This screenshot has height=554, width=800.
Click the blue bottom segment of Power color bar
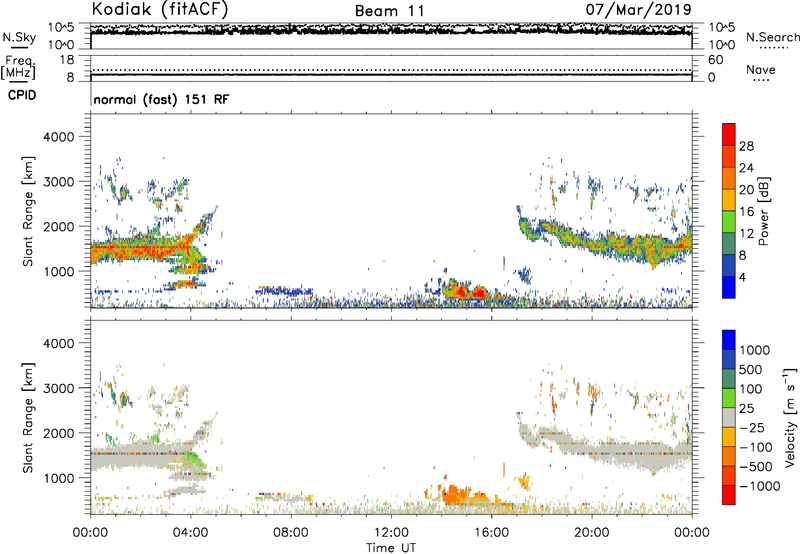point(729,287)
